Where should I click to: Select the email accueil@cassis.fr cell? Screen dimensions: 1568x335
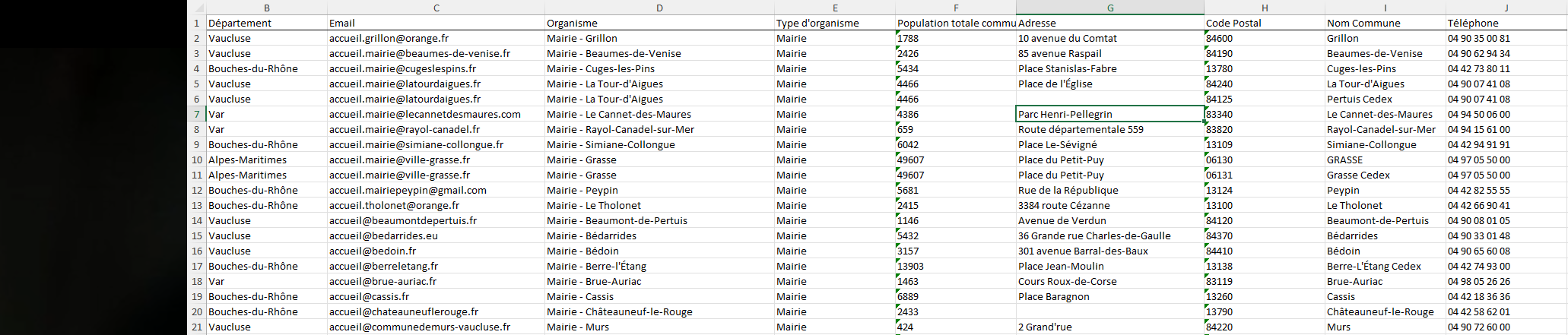tap(436, 296)
